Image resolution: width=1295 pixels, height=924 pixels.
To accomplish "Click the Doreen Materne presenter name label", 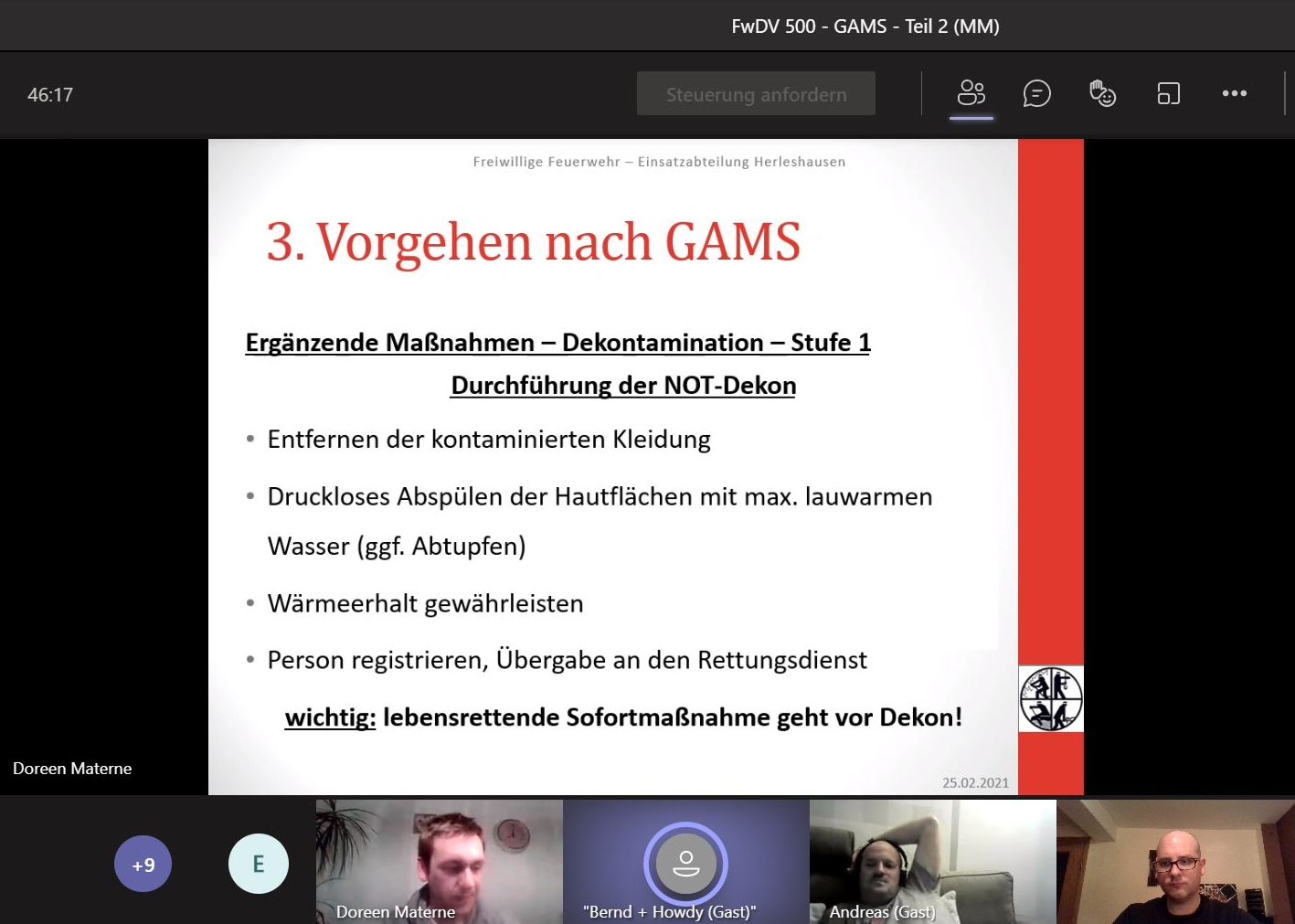I will [72, 769].
